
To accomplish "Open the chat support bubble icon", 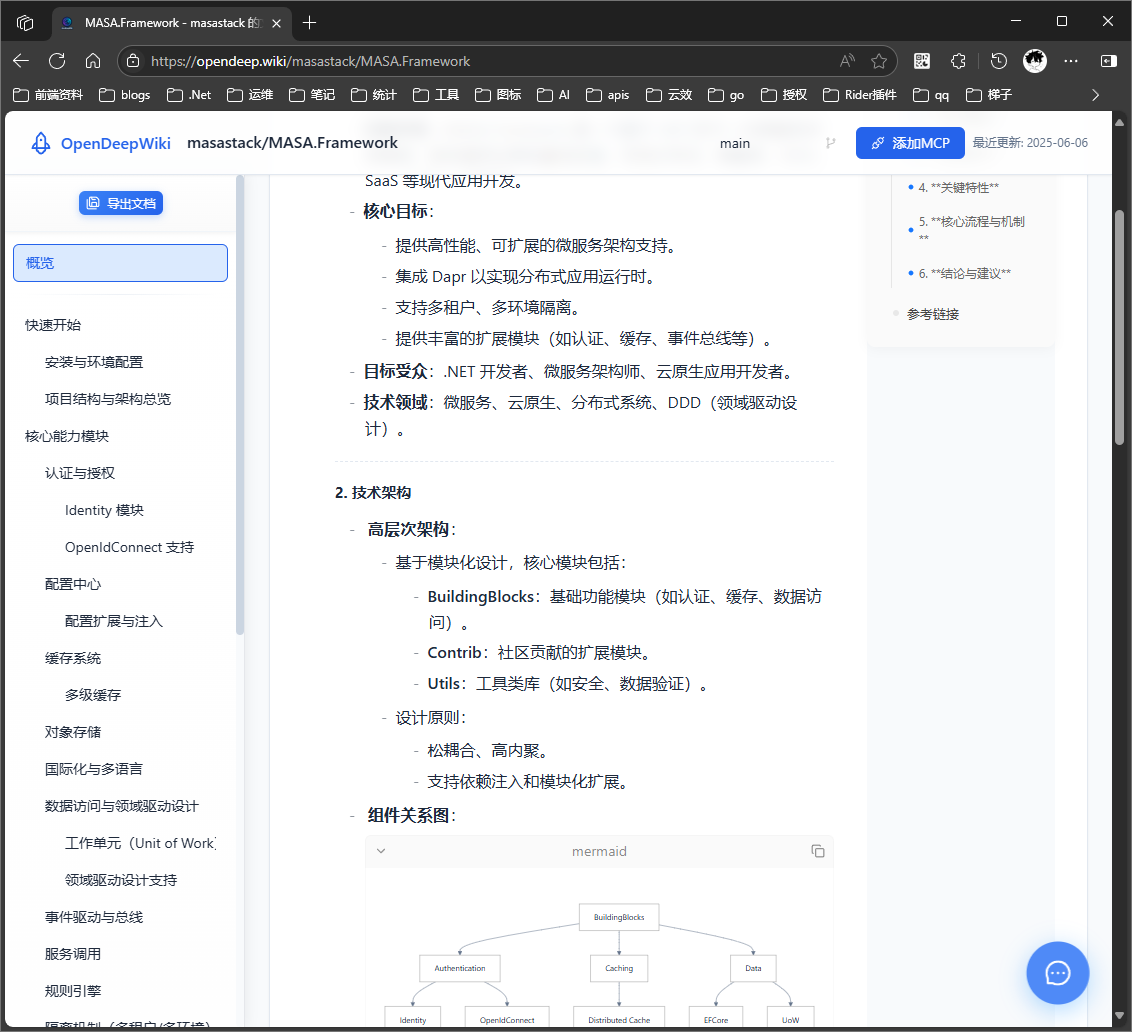I will (x=1057, y=972).
